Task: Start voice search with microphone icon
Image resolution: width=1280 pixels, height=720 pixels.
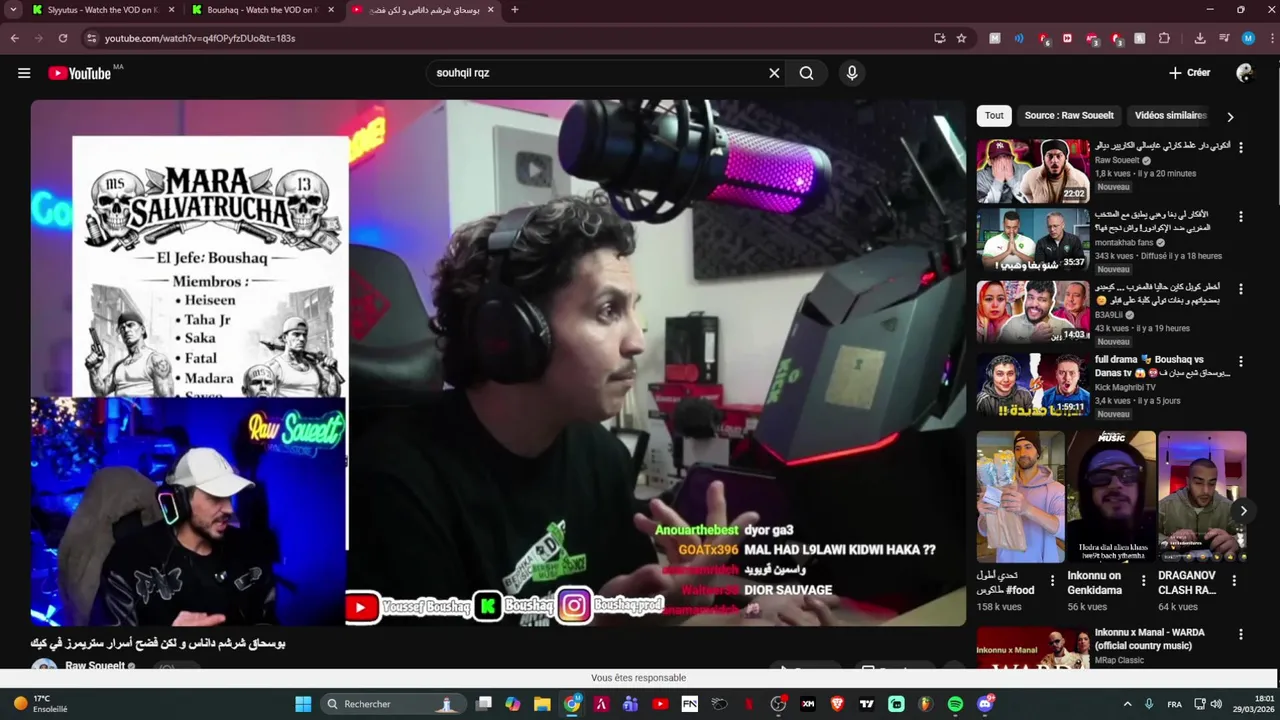Action: coord(852,73)
